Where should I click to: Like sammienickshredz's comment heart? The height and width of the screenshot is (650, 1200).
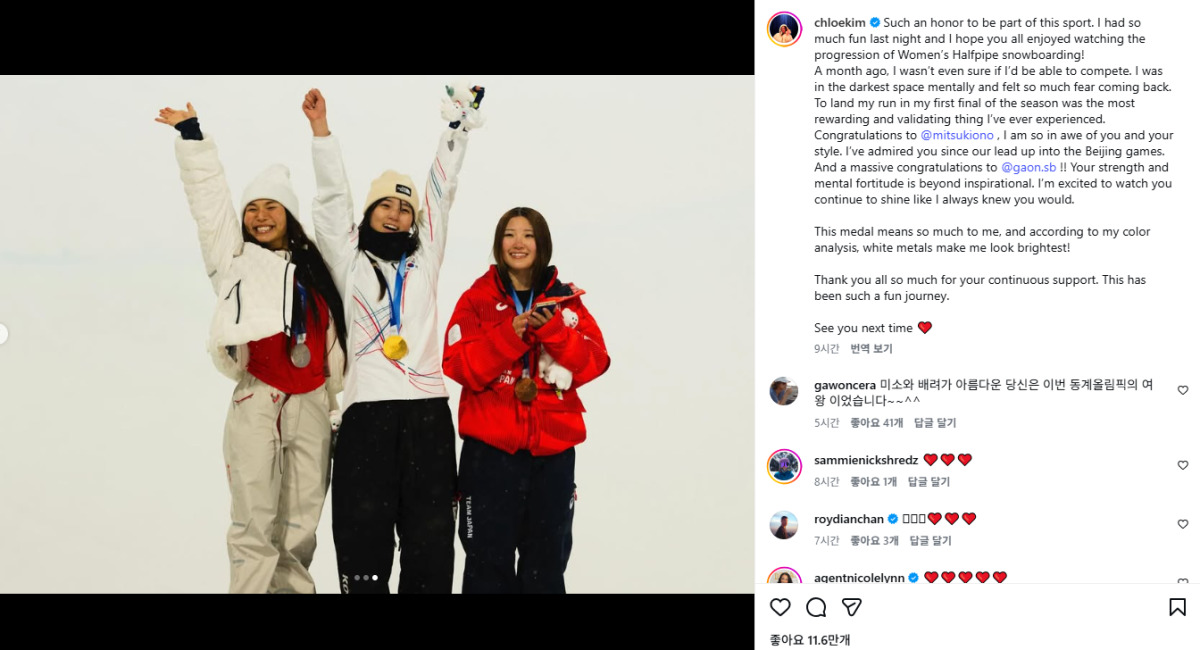[x=1183, y=466]
